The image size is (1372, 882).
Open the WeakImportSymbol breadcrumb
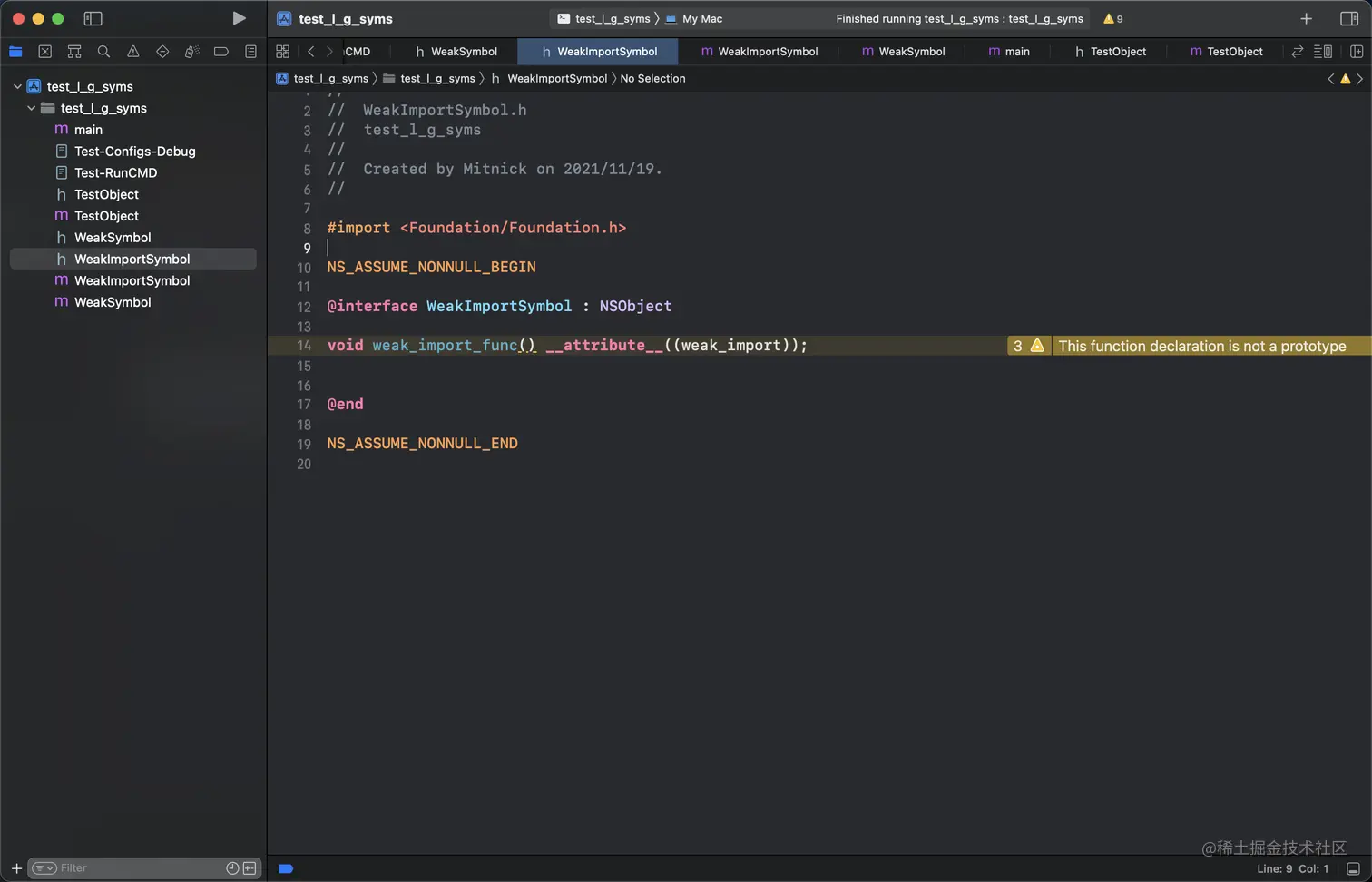(549, 79)
